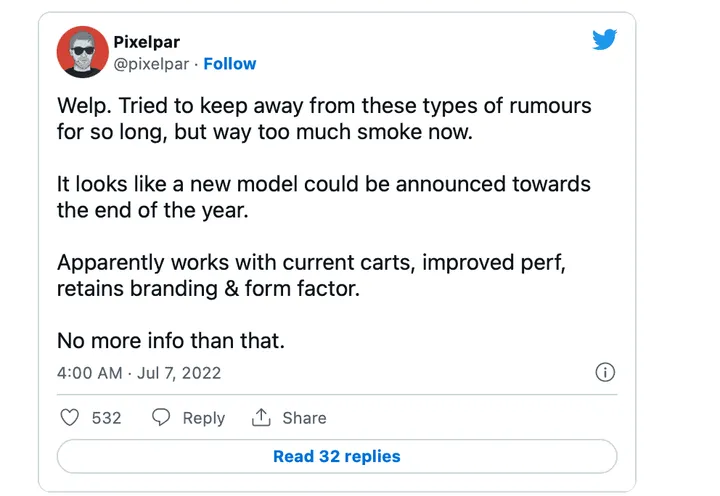
Task: Follow the Pixelpar account
Action: (x=230, y=63)
